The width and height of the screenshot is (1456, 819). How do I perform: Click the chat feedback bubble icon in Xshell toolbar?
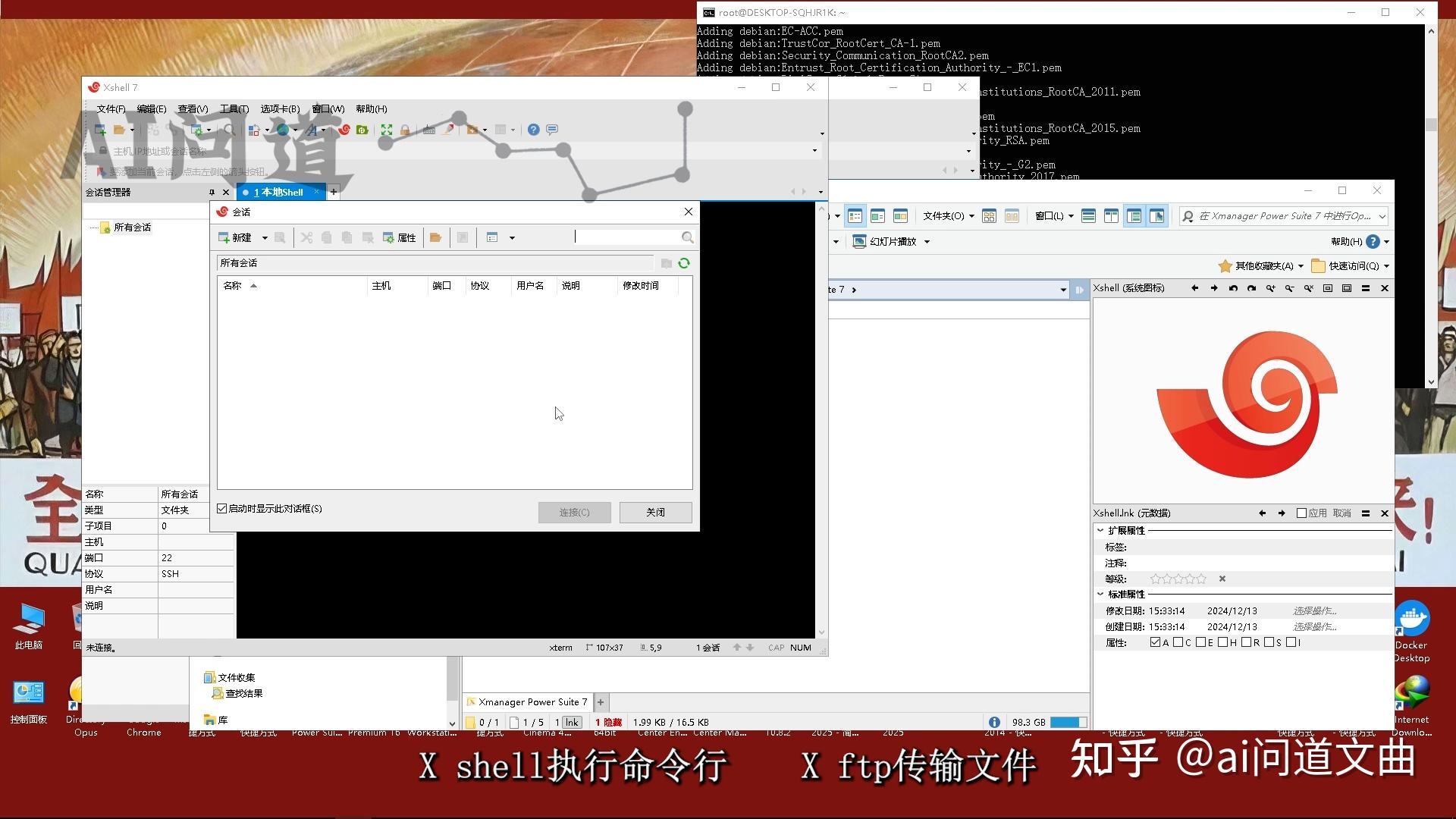552,130
